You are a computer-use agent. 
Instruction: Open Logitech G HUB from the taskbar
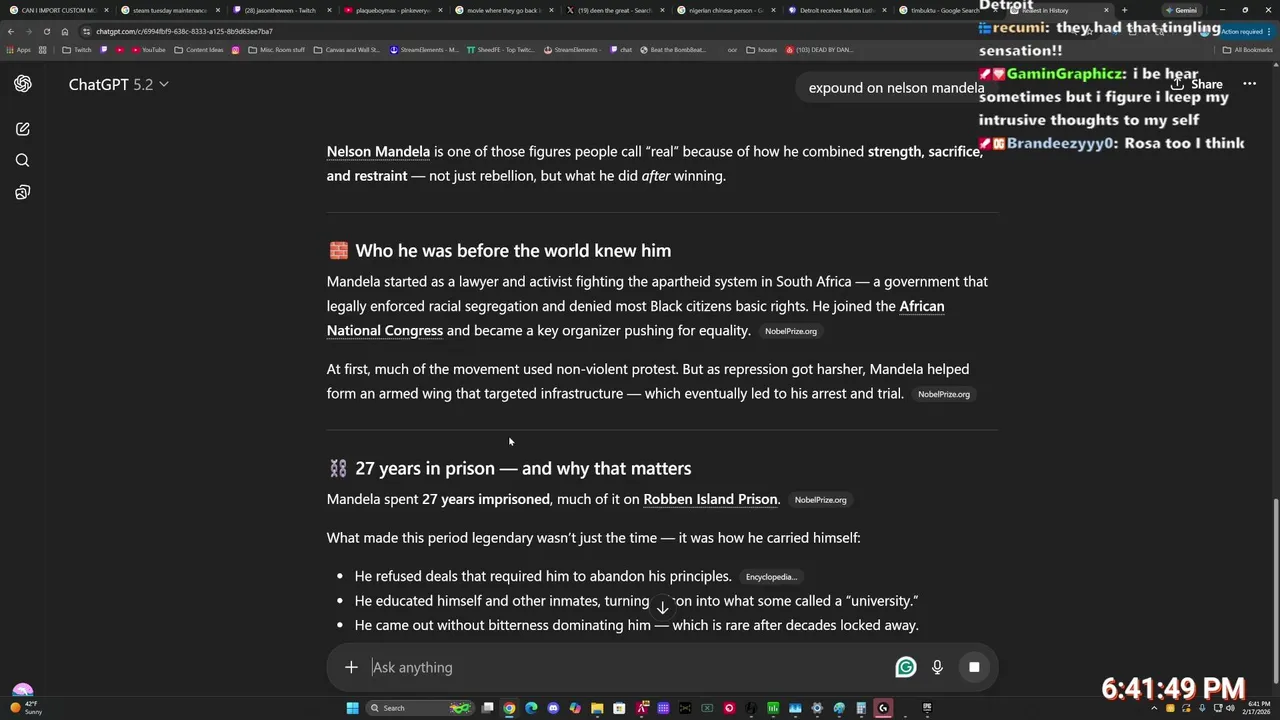click(883, 708)
